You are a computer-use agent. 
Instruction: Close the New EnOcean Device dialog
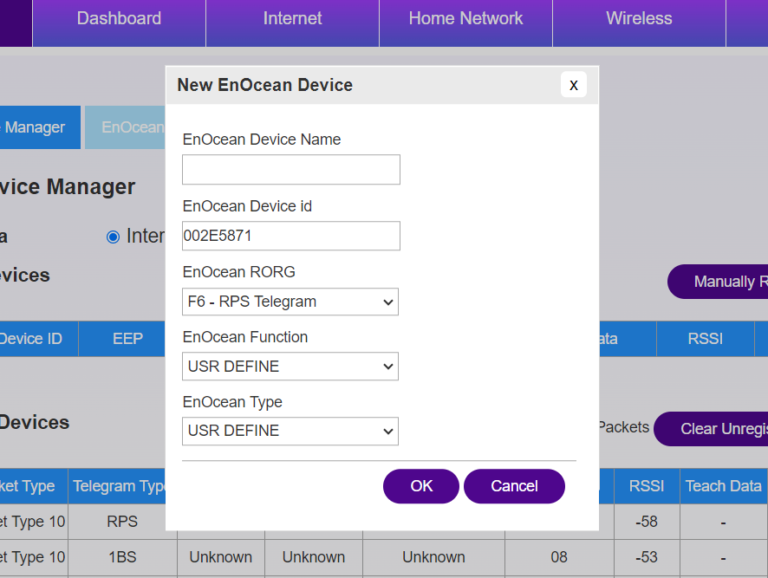tap(573, 85)
